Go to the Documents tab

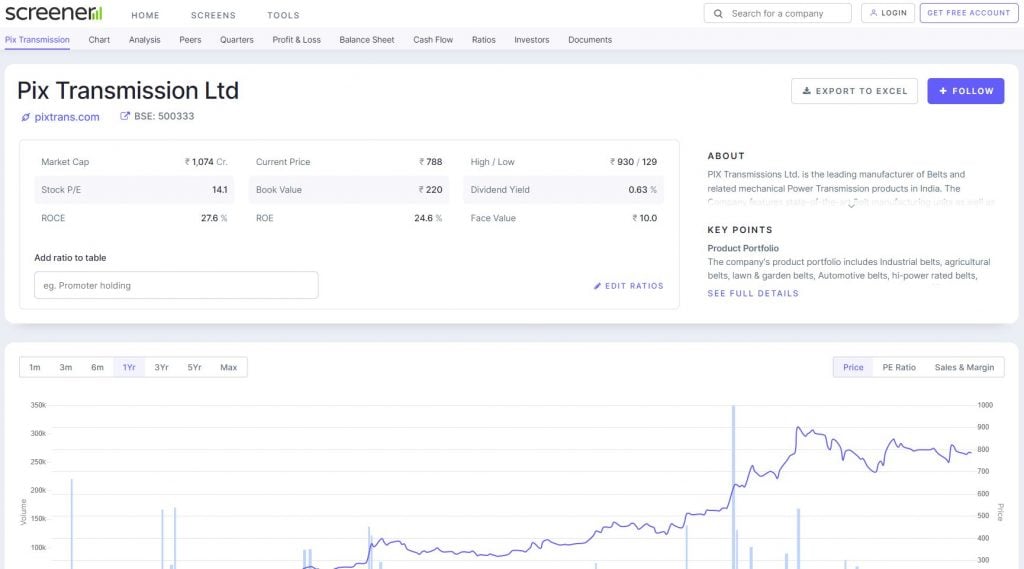pyautogui.click(x=590, y=40)
